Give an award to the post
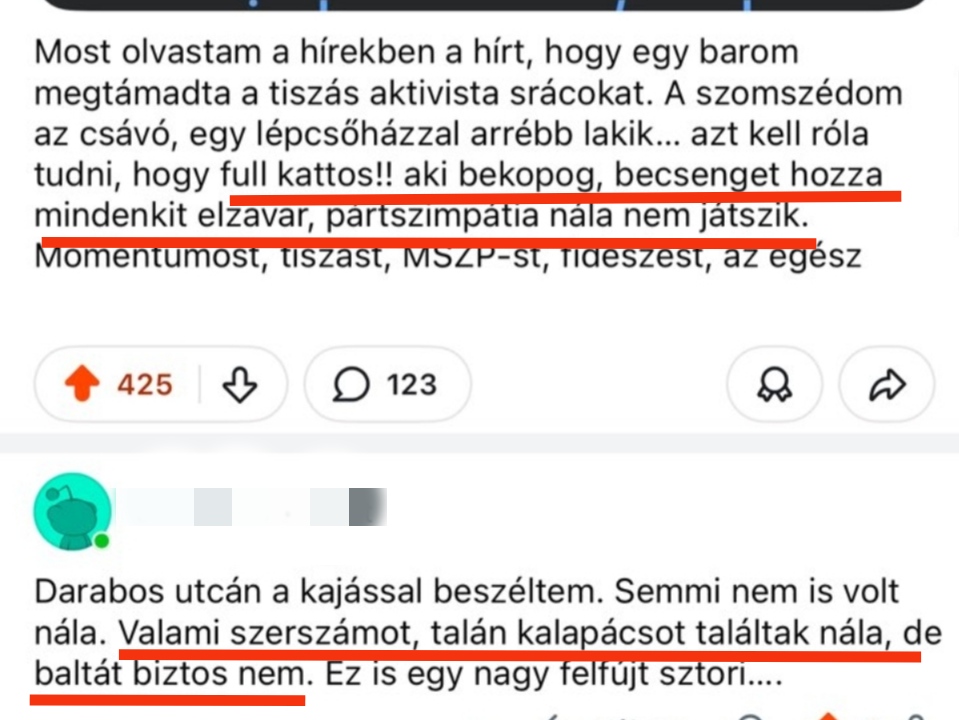The height and width of the screenshot is (720, 959). pyautogui.click(x=774, y=385)
